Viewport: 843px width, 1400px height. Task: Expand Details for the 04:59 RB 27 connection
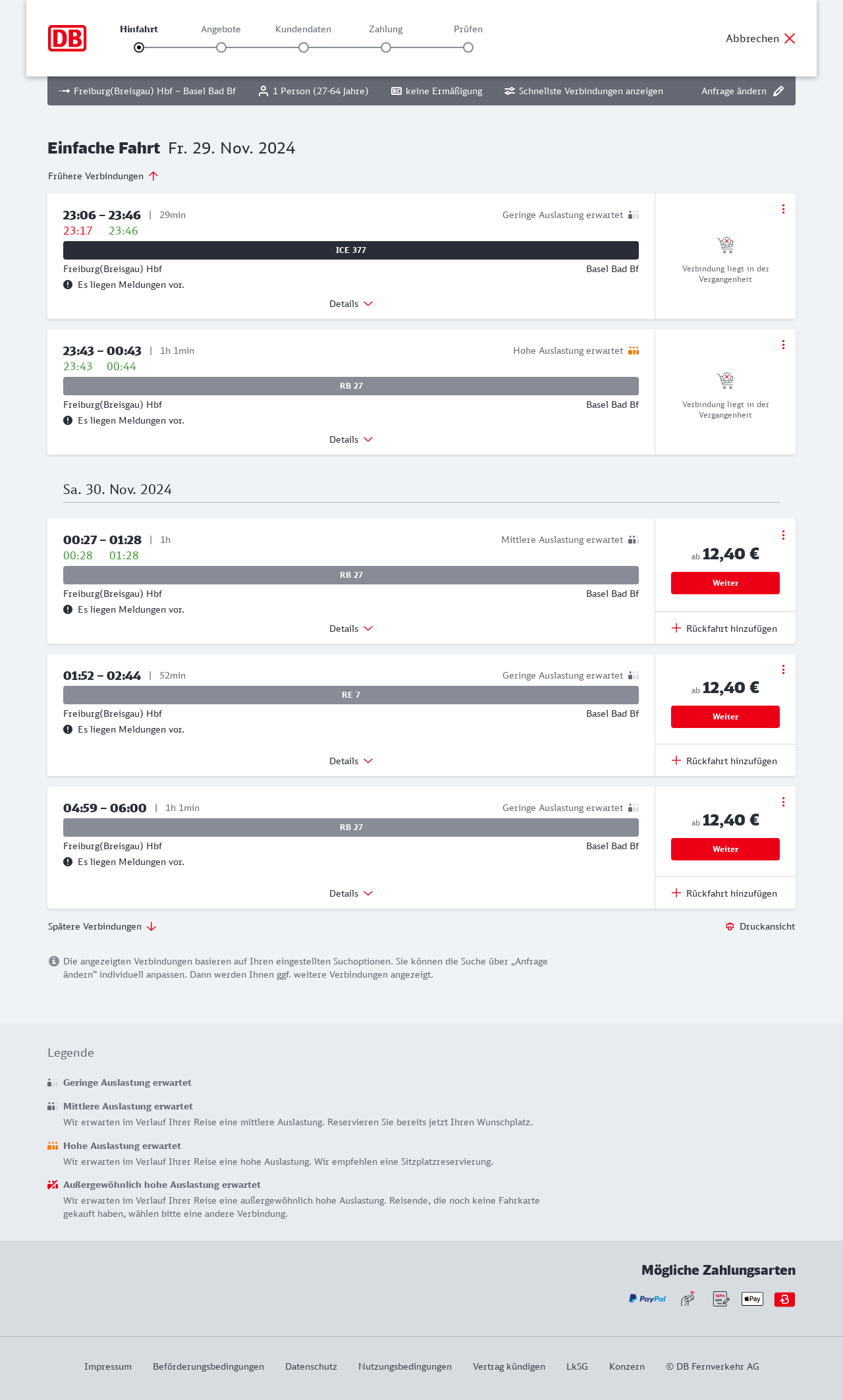pos(351,893)
